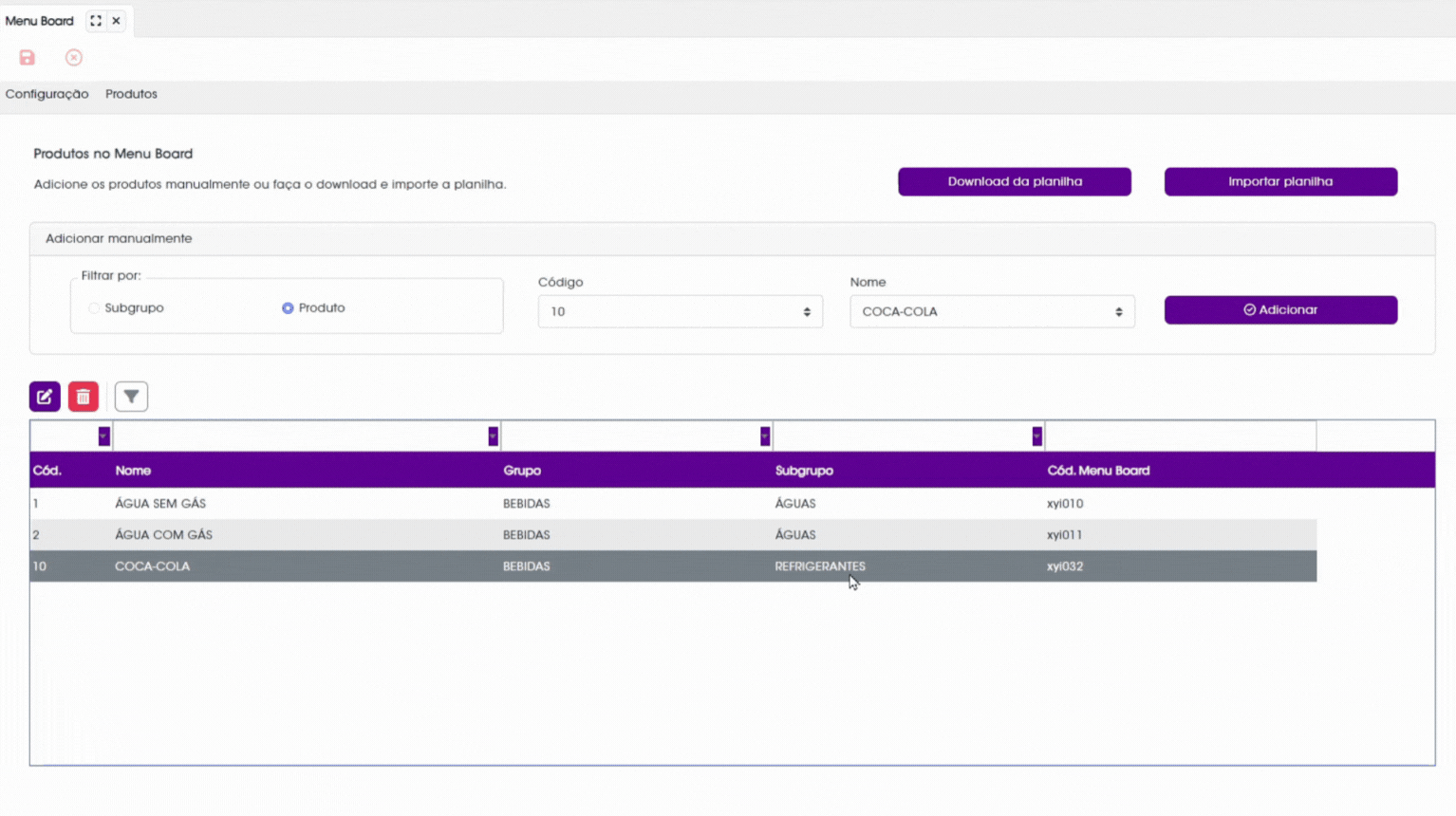
Task: Toggle the funnel filter icon
Action: click(x=131, y=397)
